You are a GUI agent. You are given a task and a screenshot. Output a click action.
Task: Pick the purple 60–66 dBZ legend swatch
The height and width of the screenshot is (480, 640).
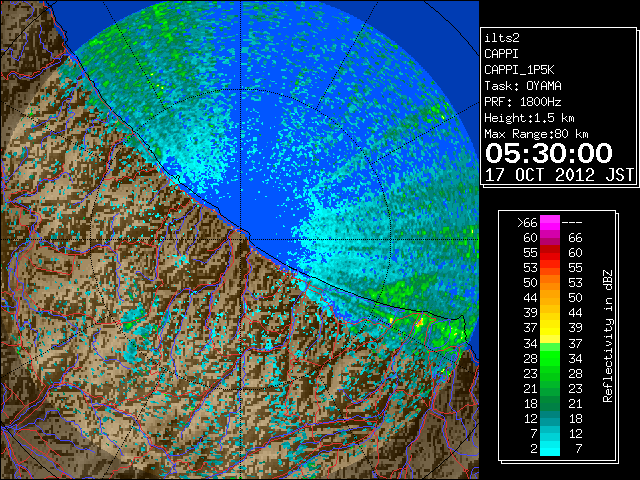point(550,238)
